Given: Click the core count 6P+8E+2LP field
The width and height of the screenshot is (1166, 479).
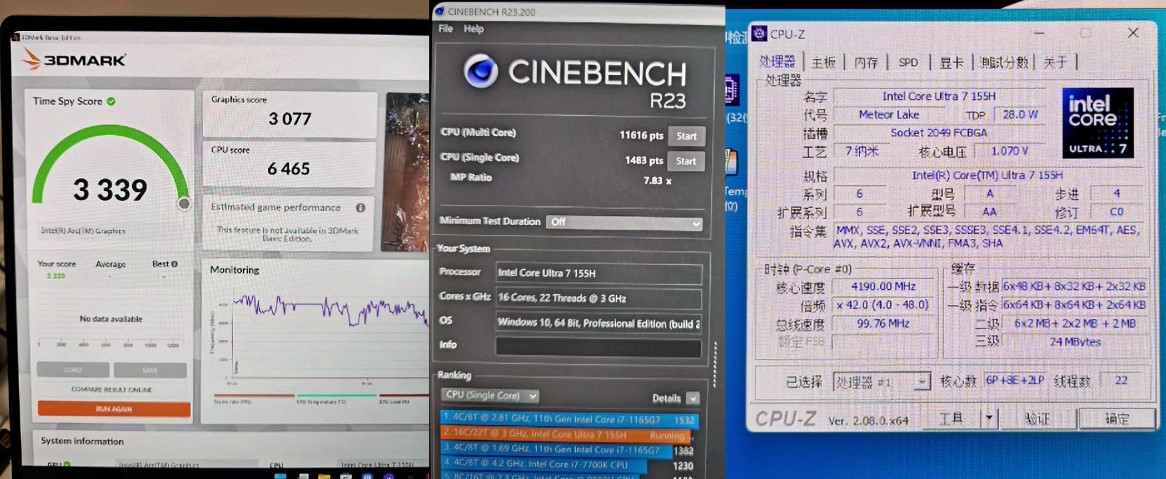Looking at the screenshot, I should 1017,381.
